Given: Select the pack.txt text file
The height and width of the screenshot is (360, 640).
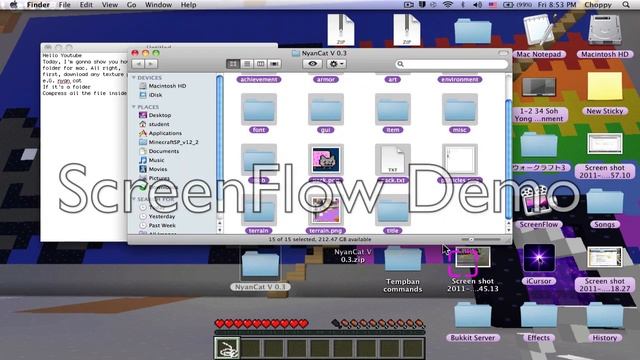Looking at the screenshot, I should pos(392,160).
